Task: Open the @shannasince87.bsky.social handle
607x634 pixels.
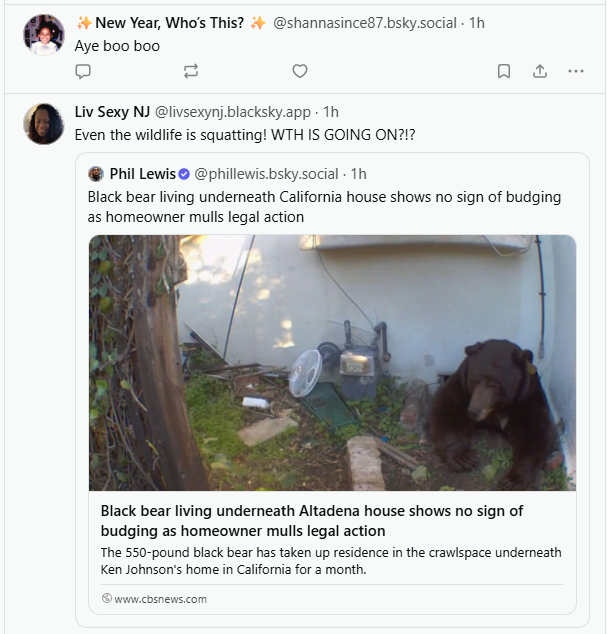Action: 364,22
